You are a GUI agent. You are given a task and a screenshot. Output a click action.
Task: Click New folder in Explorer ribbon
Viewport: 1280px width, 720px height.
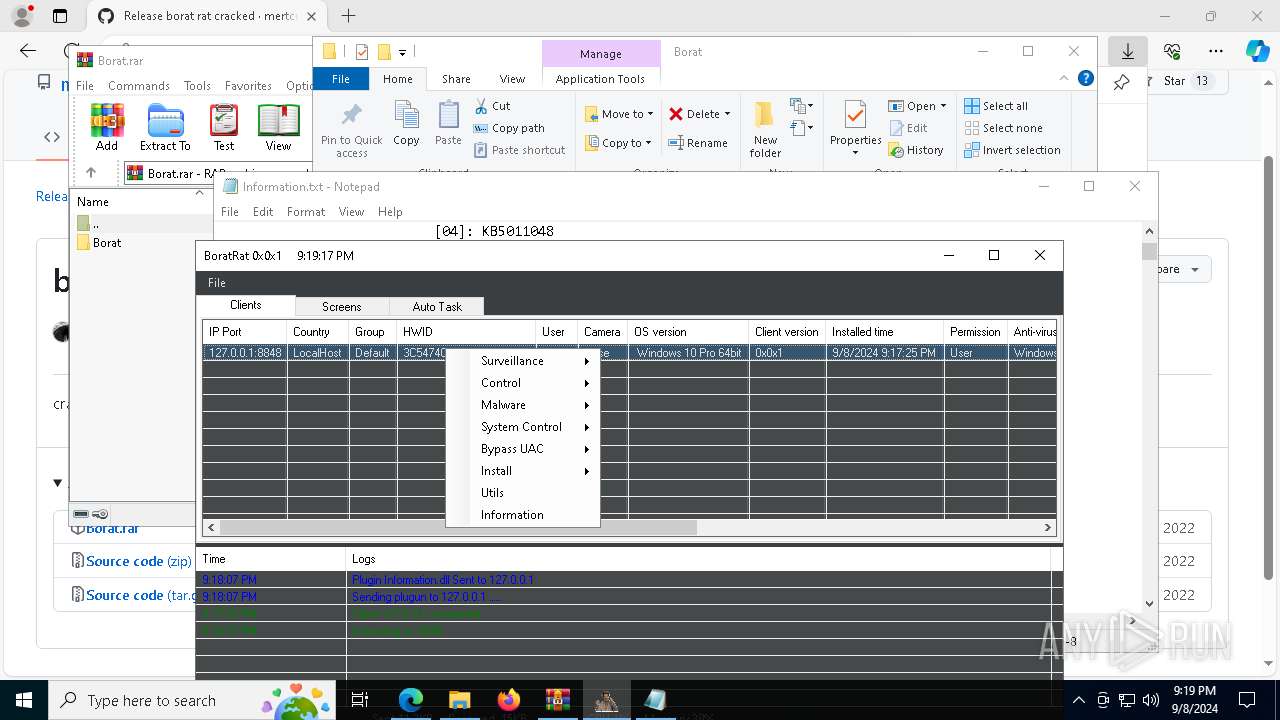click(x=766, y=129)
